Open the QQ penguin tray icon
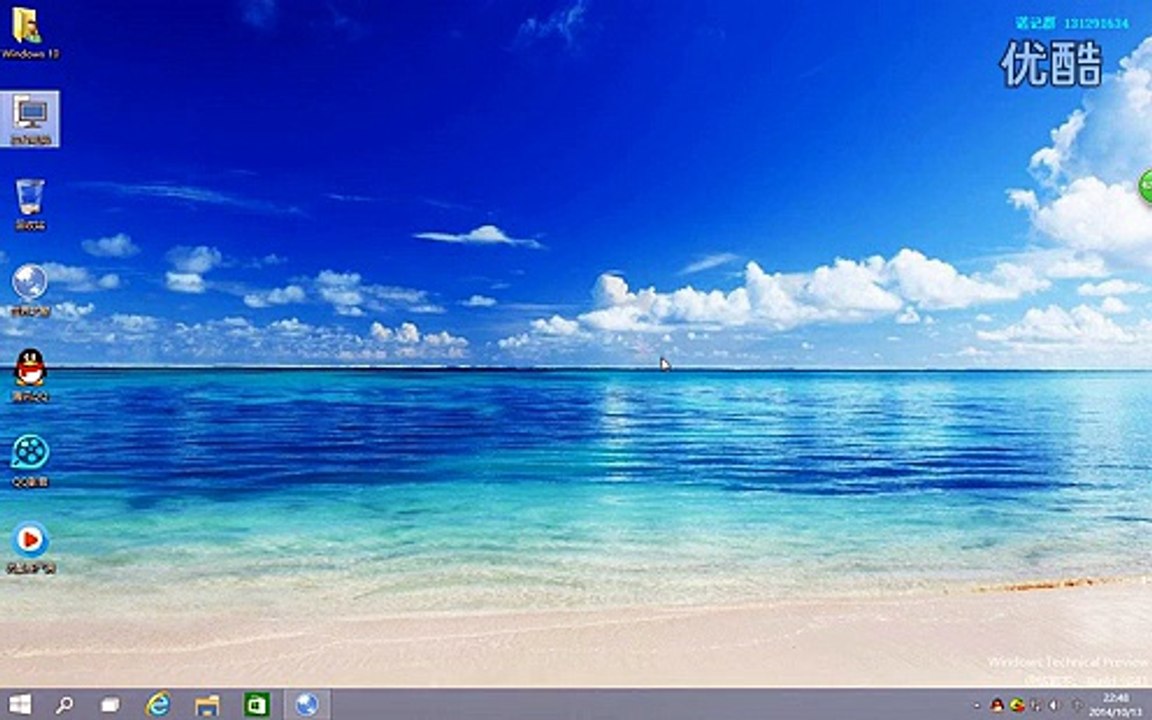1152x720 pixels. click(997, 705)
